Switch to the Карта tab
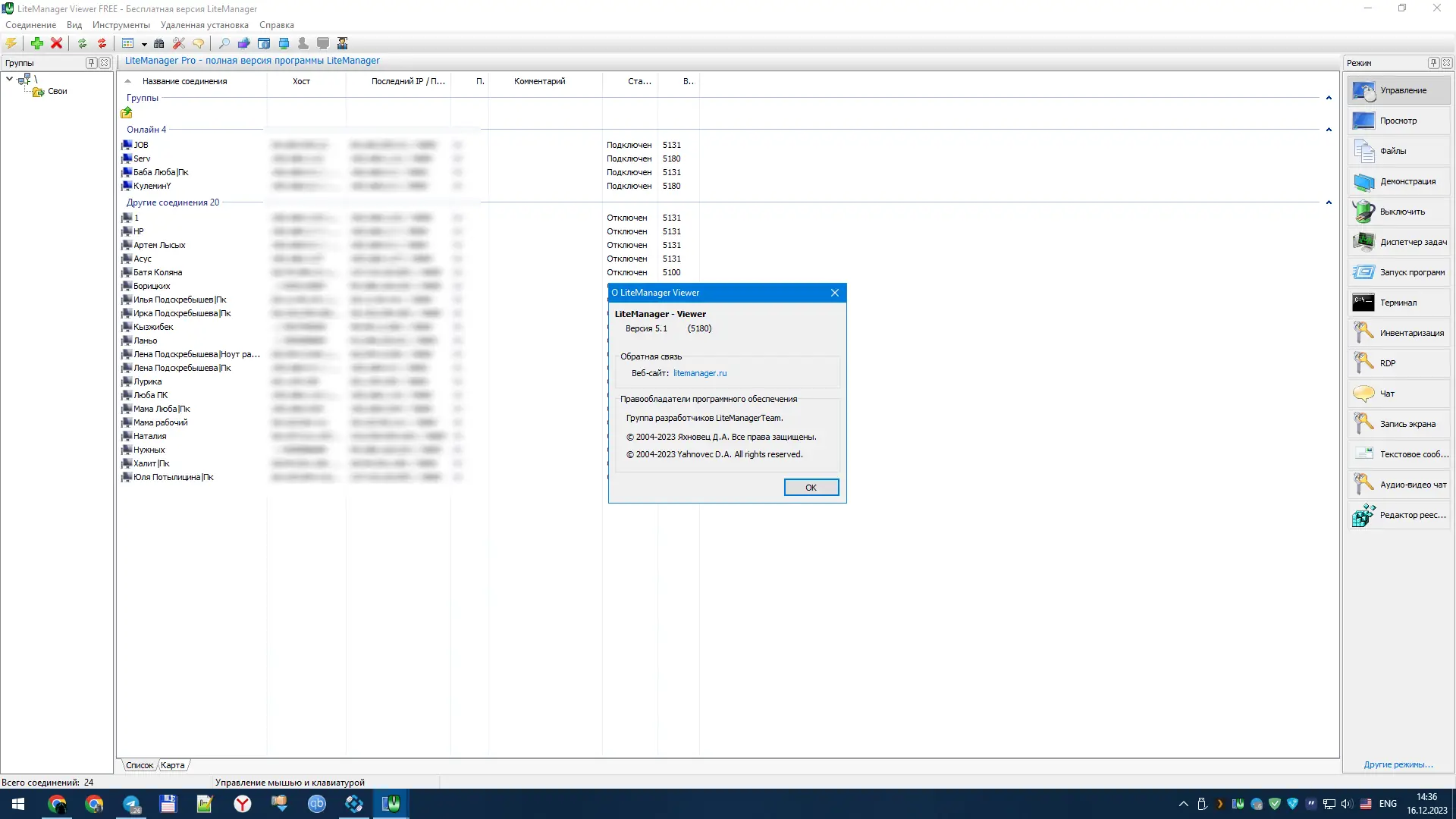Image resolution: width=1456 pixels, height=819 pixels. 172,765
